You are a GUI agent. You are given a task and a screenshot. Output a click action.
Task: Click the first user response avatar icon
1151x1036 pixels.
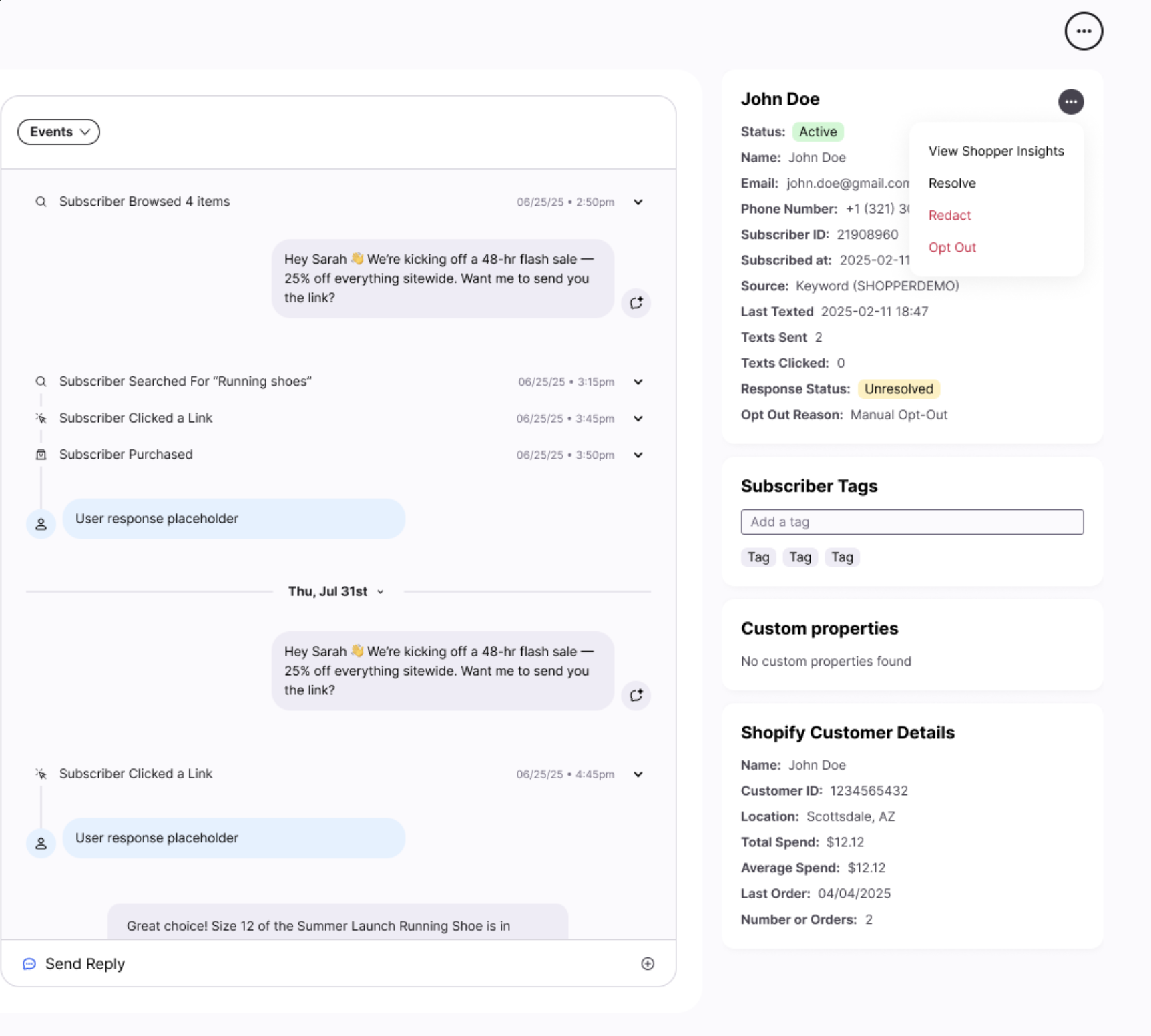tap(41, 524)
